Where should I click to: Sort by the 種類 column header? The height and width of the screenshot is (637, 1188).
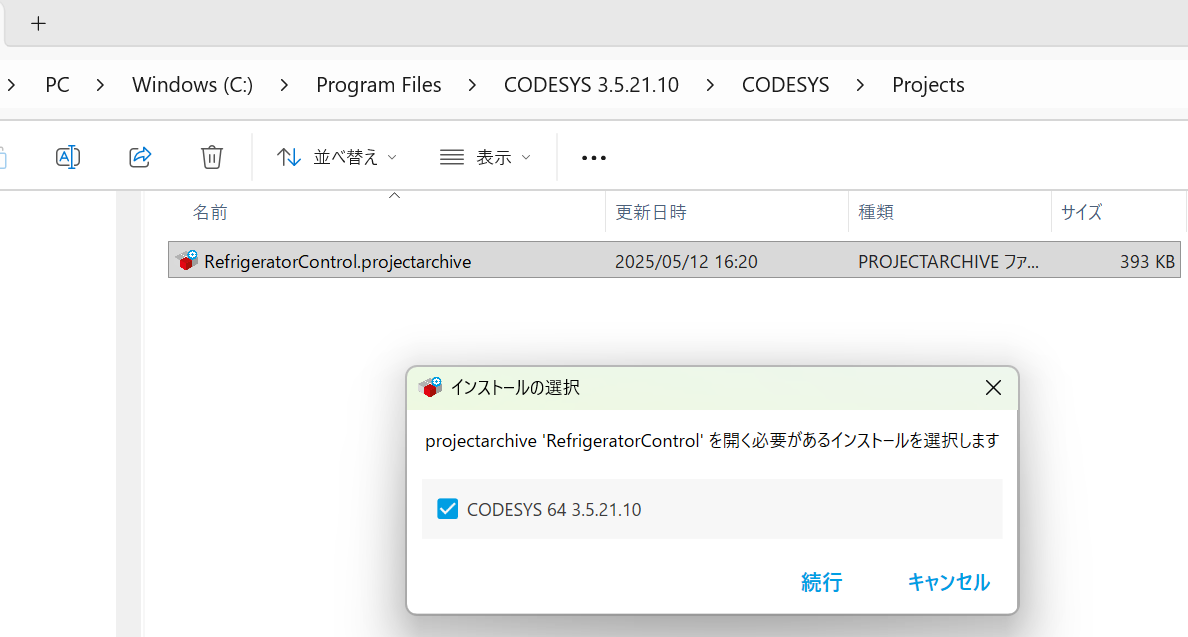point(876,212)
